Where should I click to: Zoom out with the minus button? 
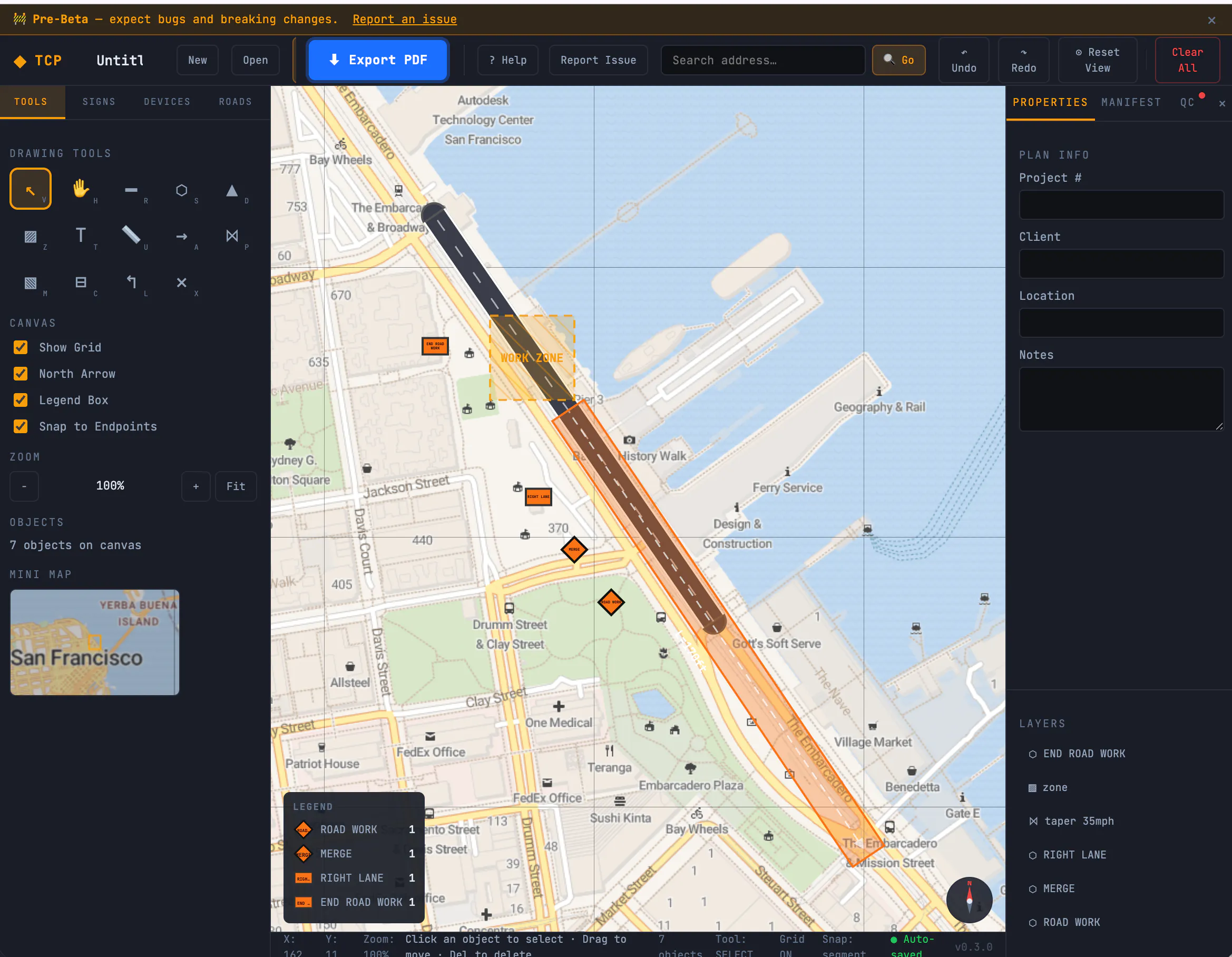pyautogui.click(x=24, y=486)
